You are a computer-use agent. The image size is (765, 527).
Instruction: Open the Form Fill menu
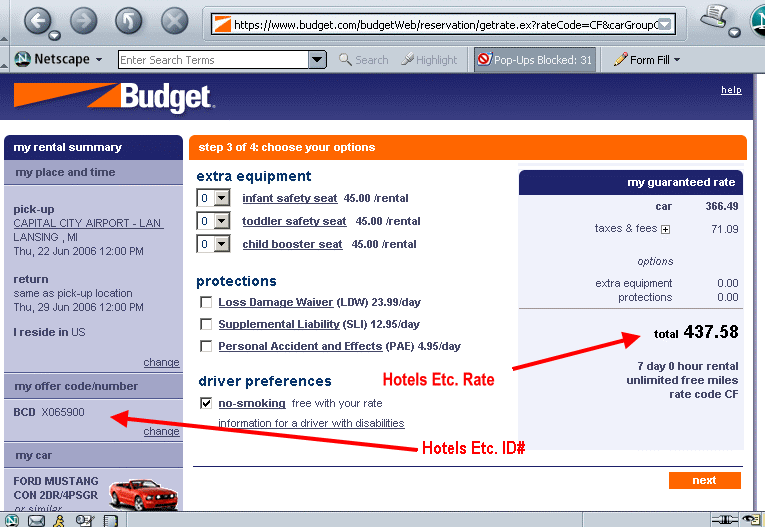pyautogui.click(x=647, y=60)
